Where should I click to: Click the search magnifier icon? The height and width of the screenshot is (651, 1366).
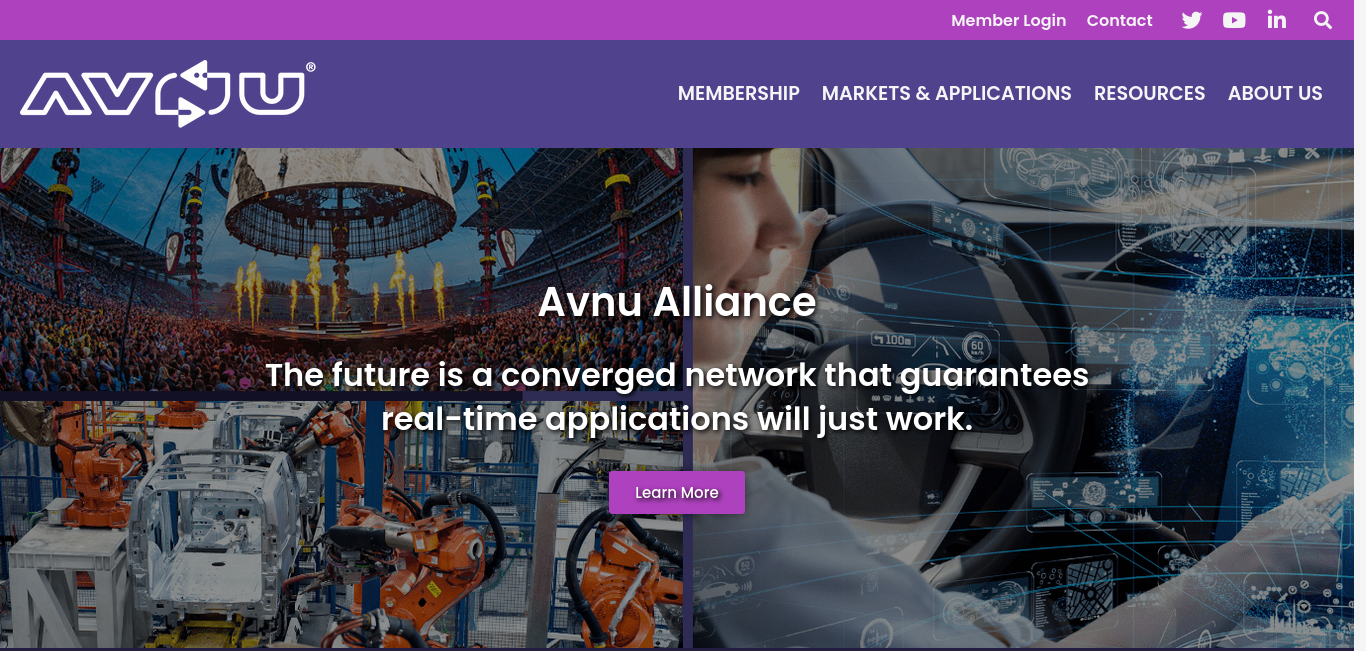click(1323, 20)
